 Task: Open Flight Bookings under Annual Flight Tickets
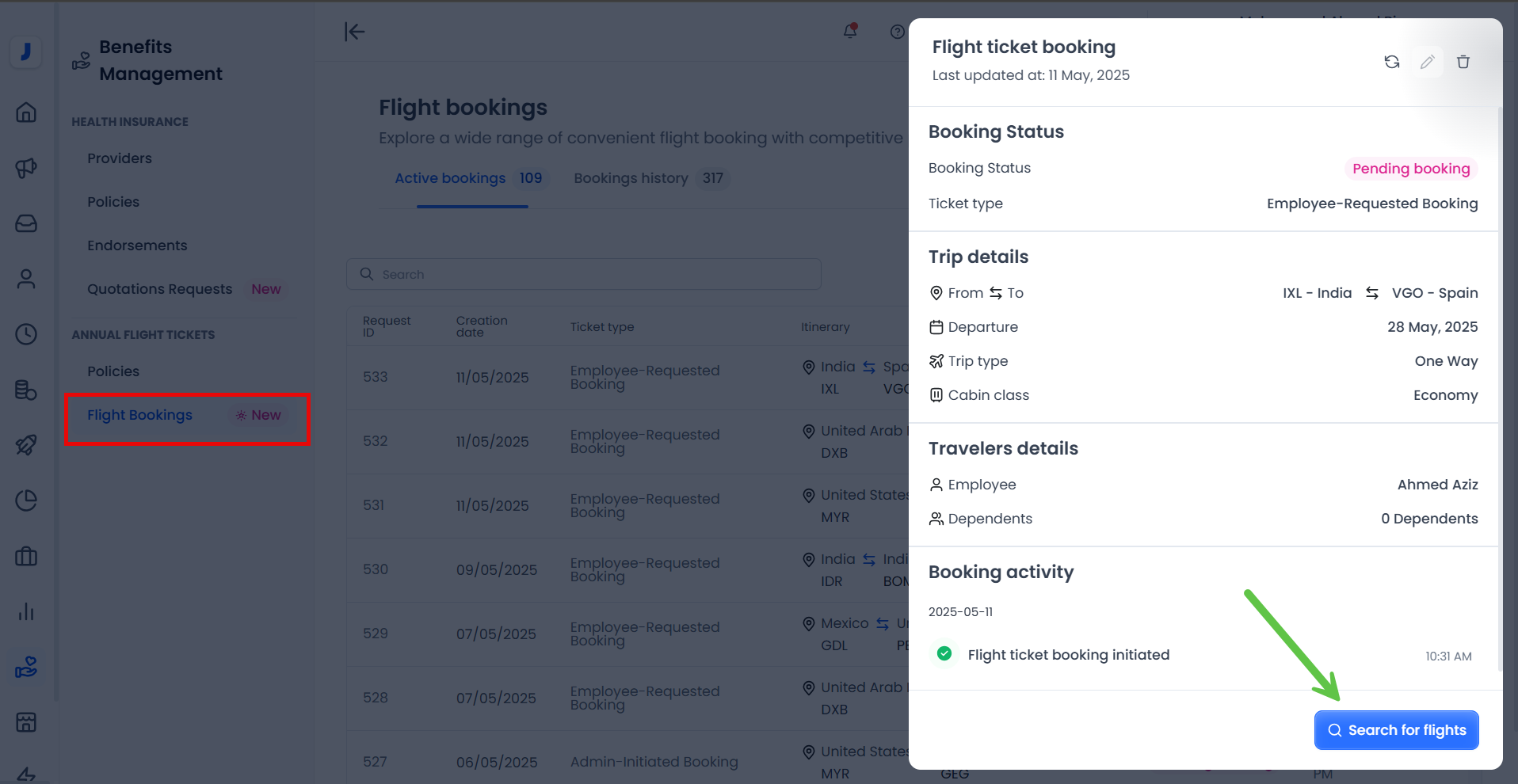coord(139,414)
